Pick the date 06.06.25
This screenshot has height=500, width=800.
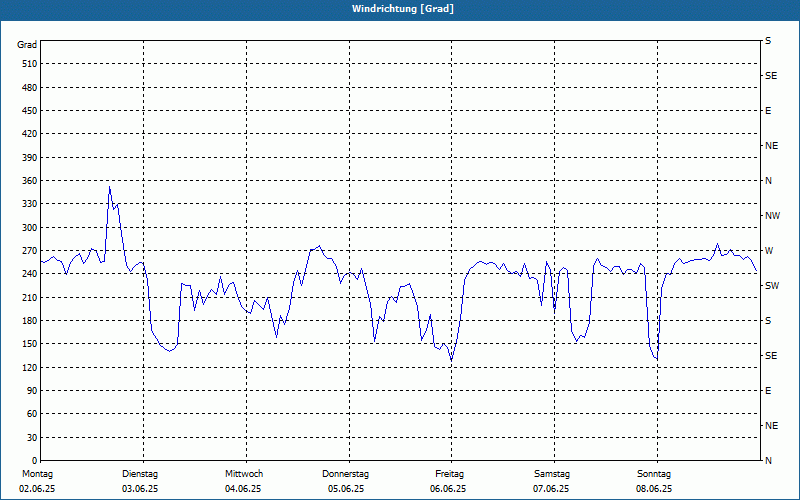pos(448,489)
